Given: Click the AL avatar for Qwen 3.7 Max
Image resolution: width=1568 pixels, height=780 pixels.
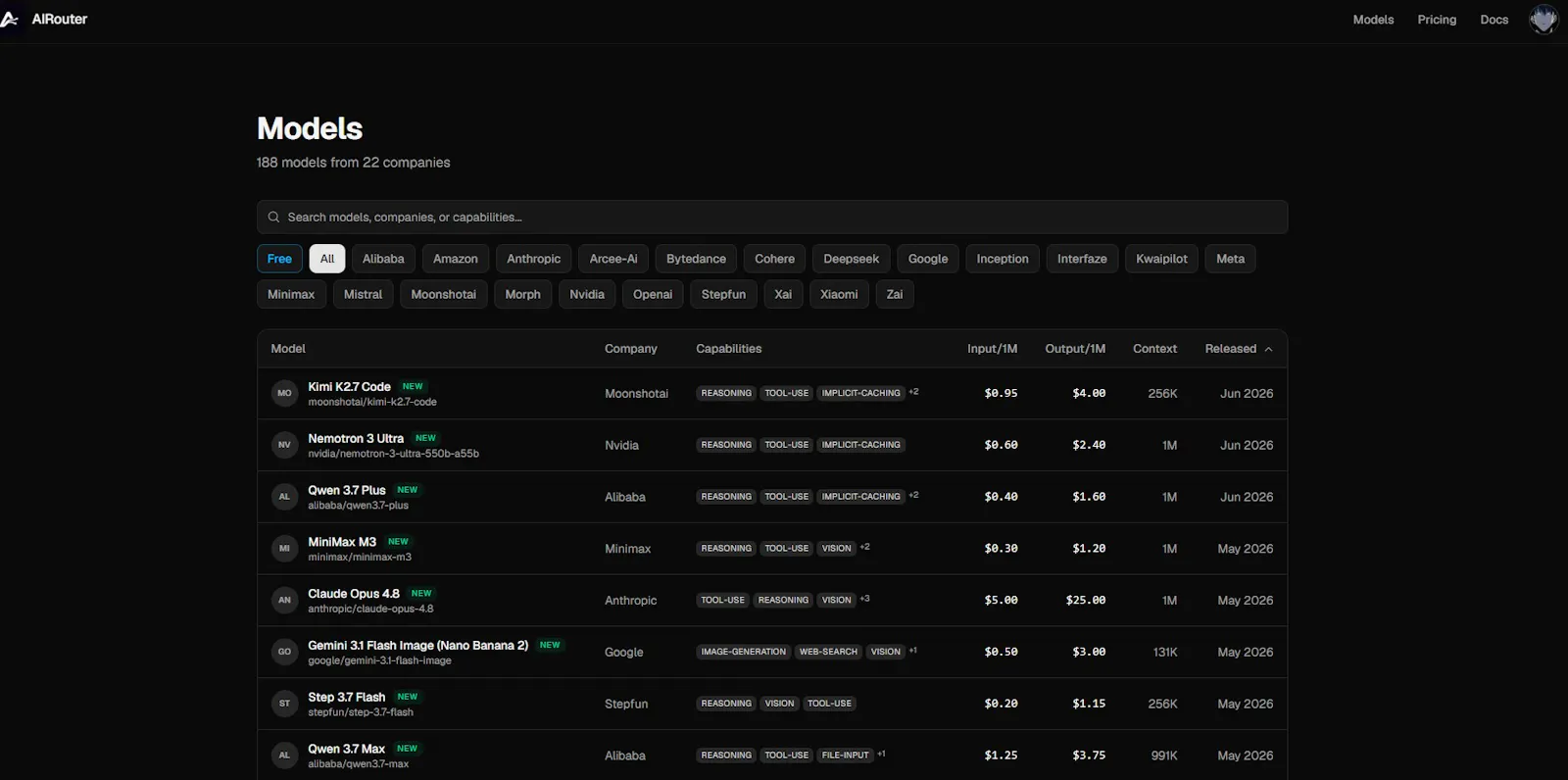Looking at the screenshot, I should coord(284,756).
